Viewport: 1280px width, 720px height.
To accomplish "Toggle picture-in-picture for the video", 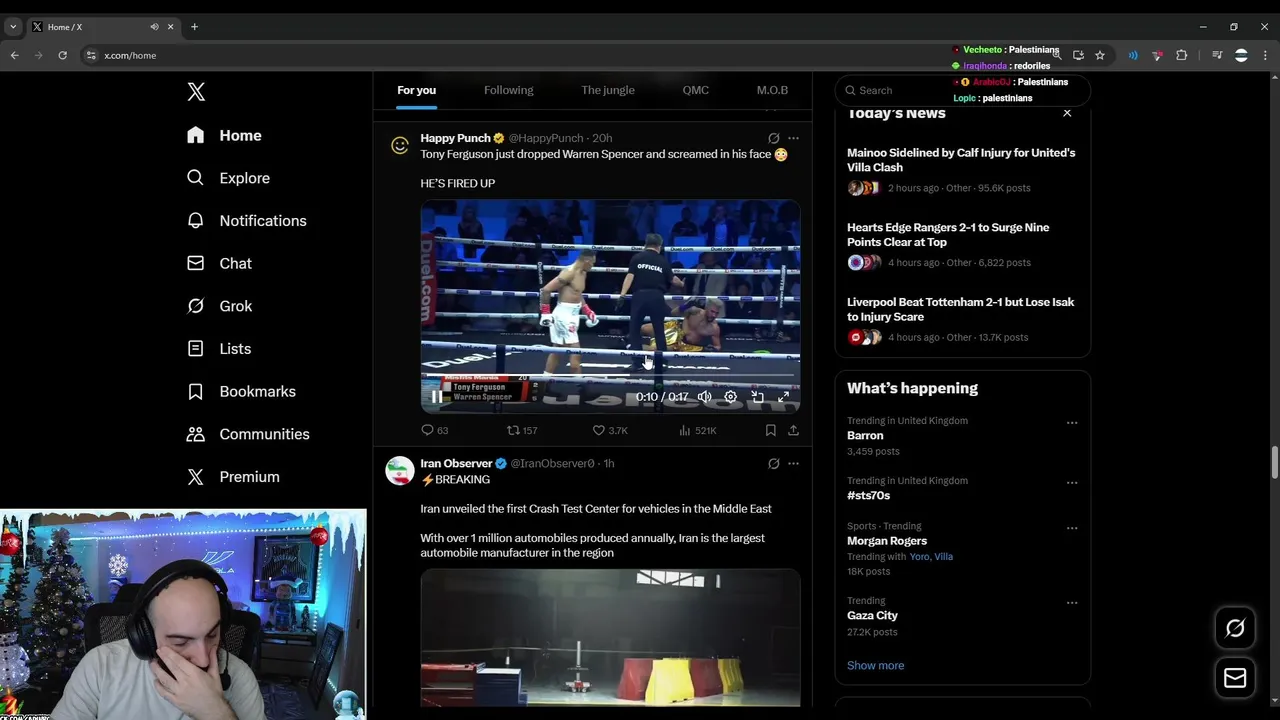I will 757,397.
